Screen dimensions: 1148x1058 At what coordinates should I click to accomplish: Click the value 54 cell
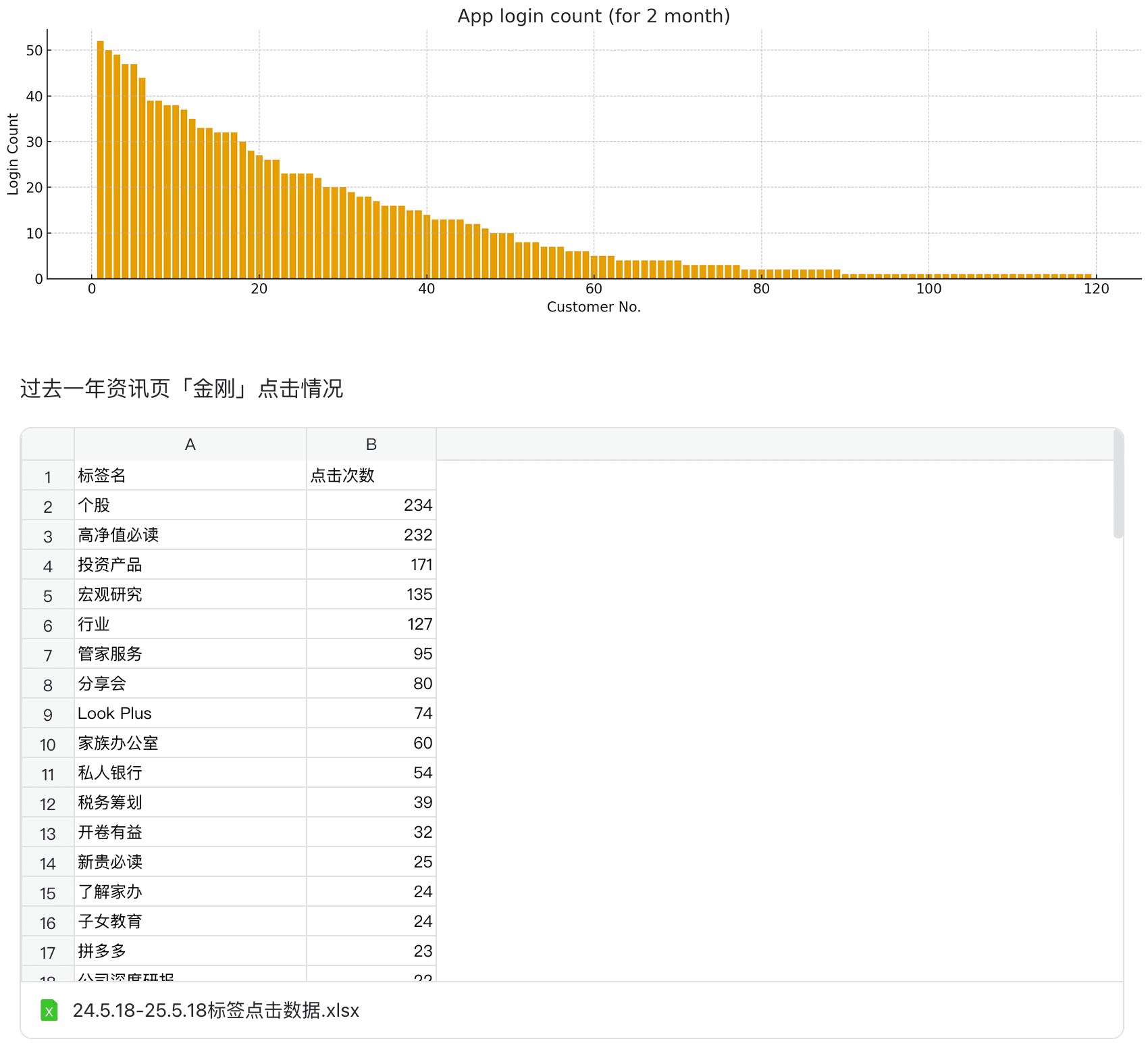tap(371, 773)
